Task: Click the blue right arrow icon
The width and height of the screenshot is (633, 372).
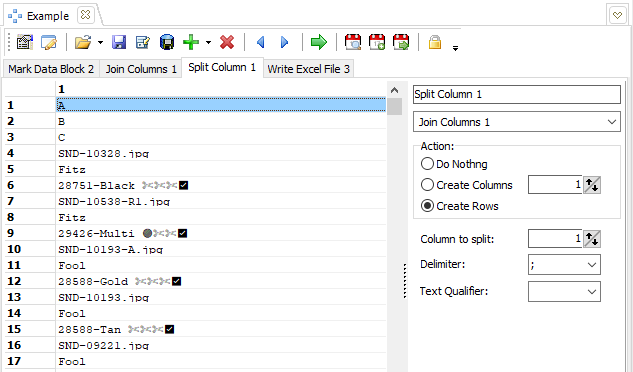Action: point(285,42)
